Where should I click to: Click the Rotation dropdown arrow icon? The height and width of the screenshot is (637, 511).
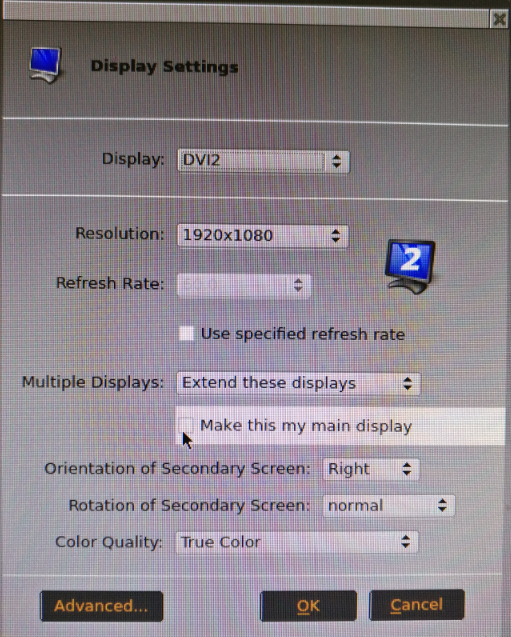tap(442, 505)
